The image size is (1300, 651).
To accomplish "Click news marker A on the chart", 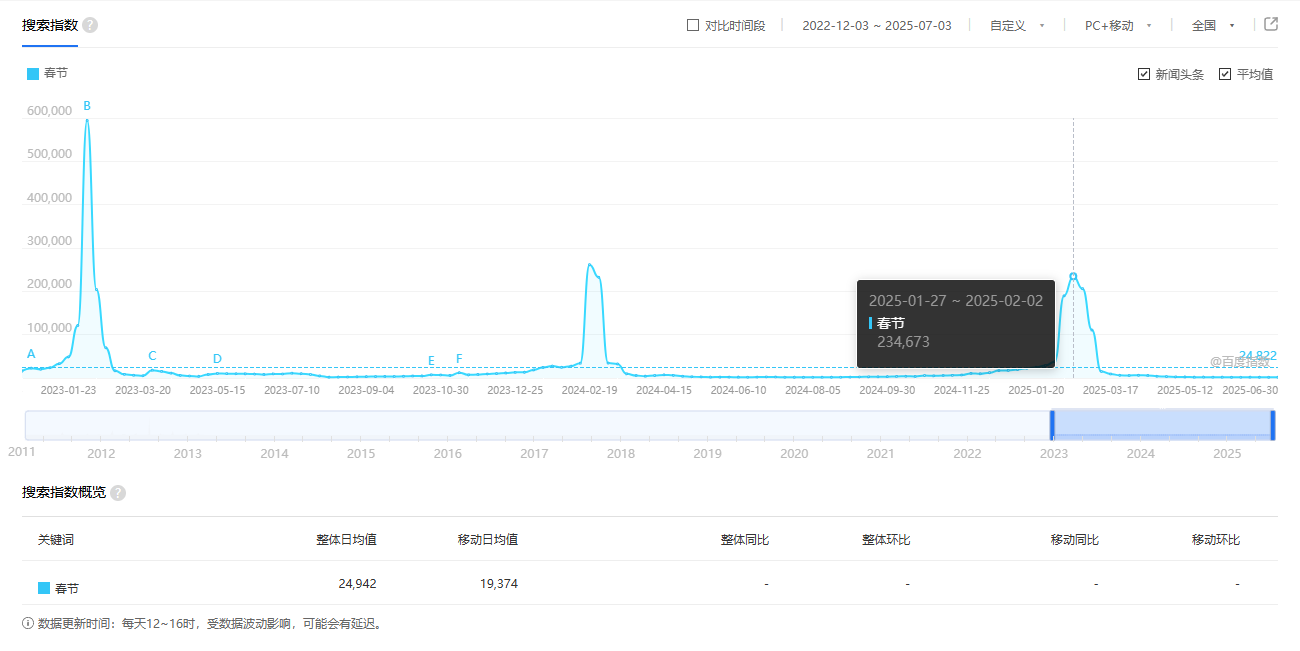I will tap(31, 354).
